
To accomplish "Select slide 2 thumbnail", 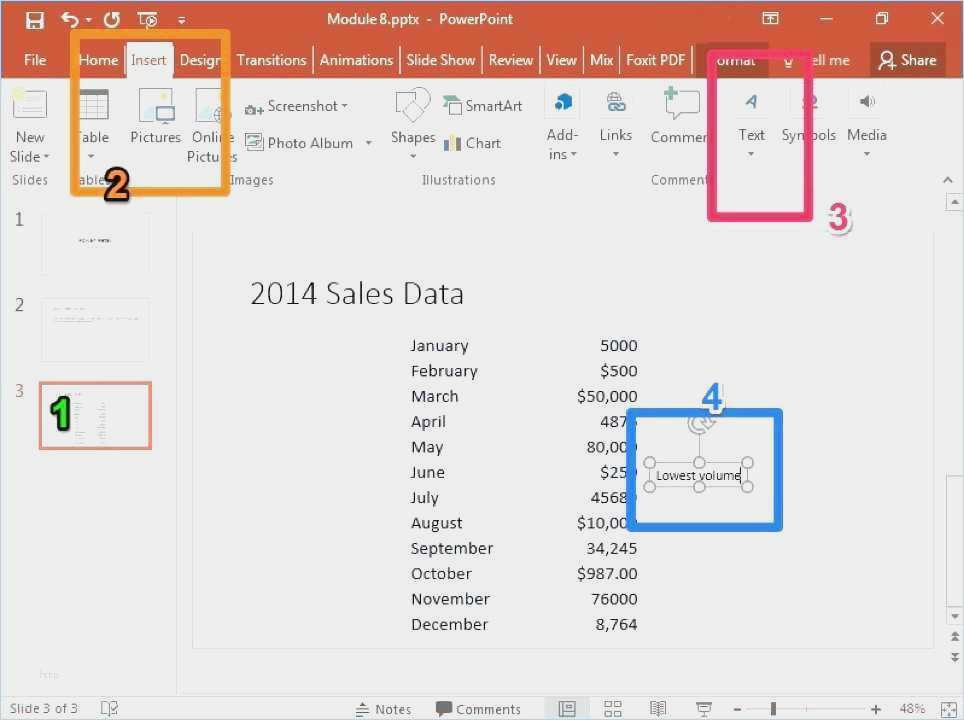I will (x=95, y=329).
